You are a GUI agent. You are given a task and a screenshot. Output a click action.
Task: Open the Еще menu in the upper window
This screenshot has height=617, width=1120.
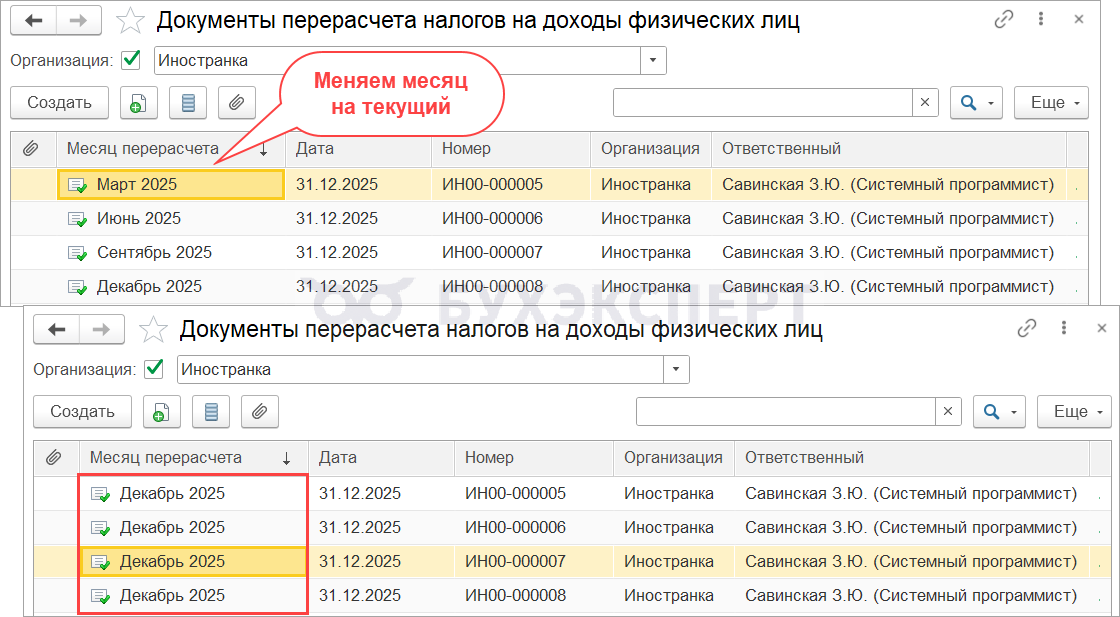[1051, 102]
